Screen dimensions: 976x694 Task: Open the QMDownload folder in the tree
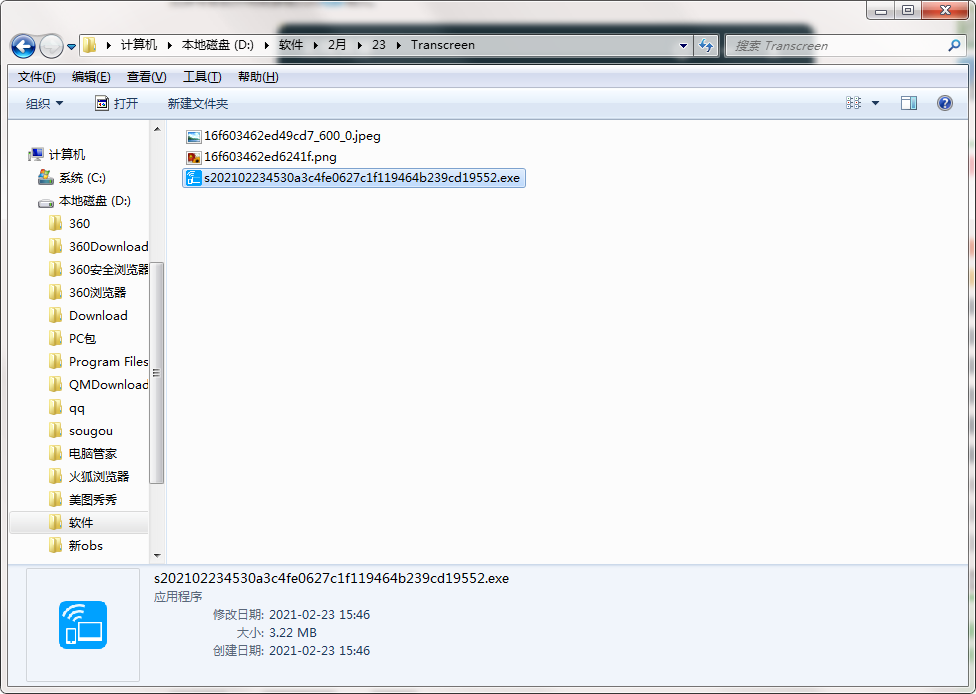108,385
